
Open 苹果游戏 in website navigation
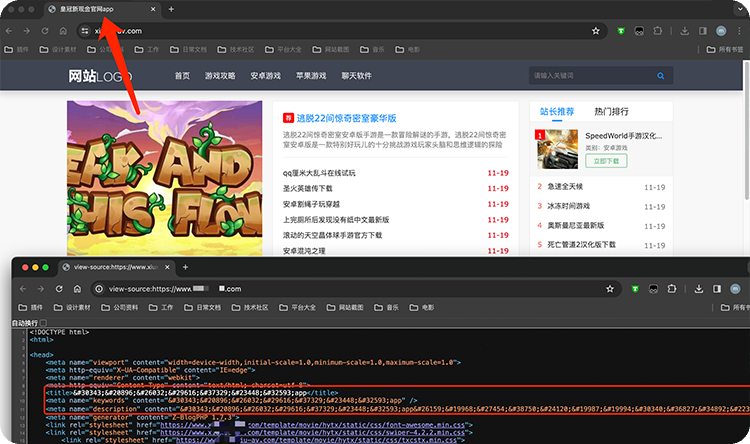[x=311, y=76]
